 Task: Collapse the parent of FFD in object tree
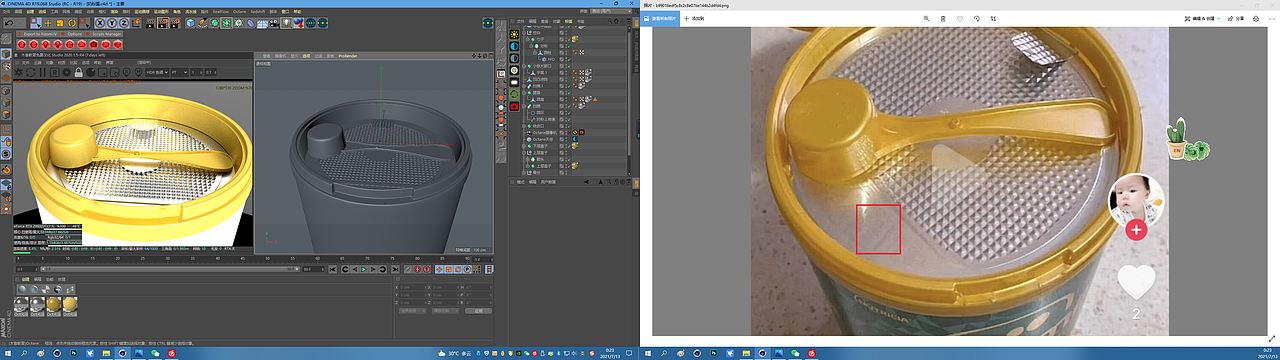(534, 53)
